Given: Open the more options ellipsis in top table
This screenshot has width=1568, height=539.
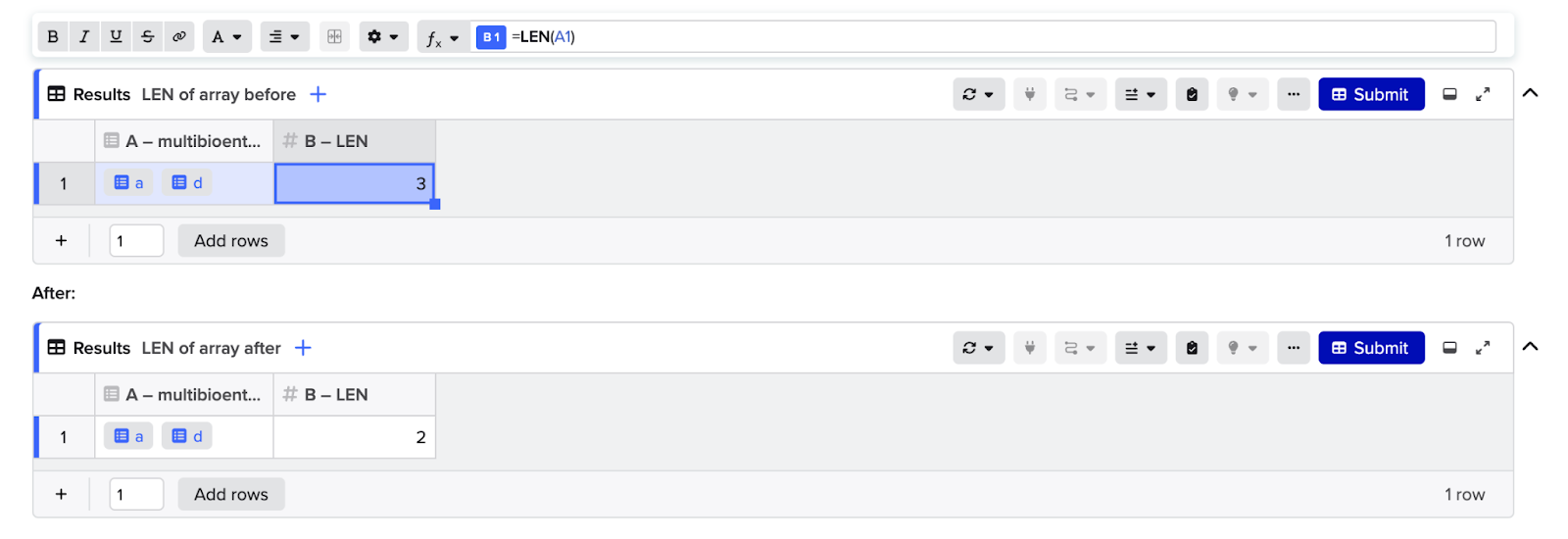Looking at the screenshot, I should coord(1294,94).
